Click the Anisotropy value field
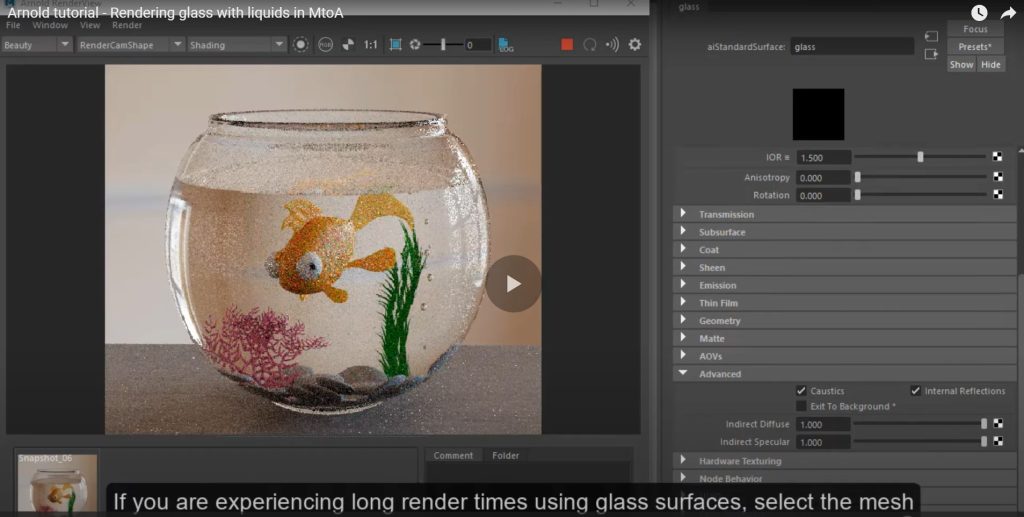The height and width of the screenshot is (517, 1024). coord(824,178)
